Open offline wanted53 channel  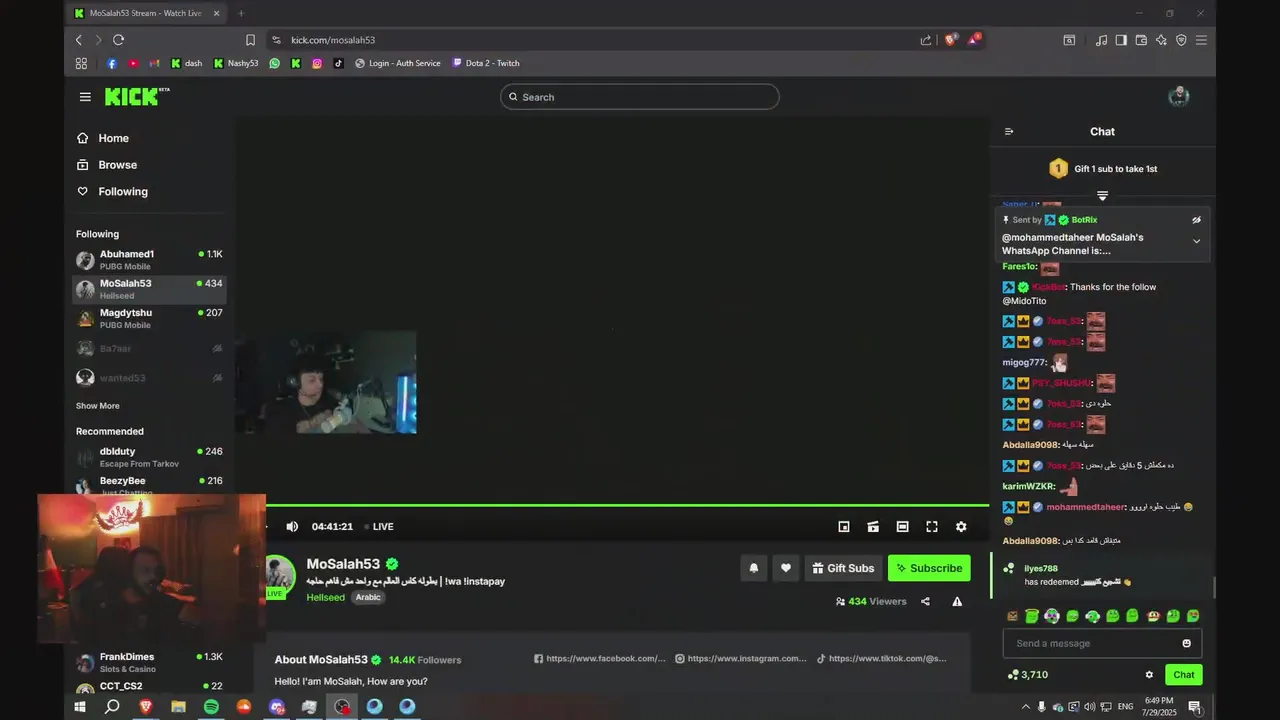(x=149, y=378)
